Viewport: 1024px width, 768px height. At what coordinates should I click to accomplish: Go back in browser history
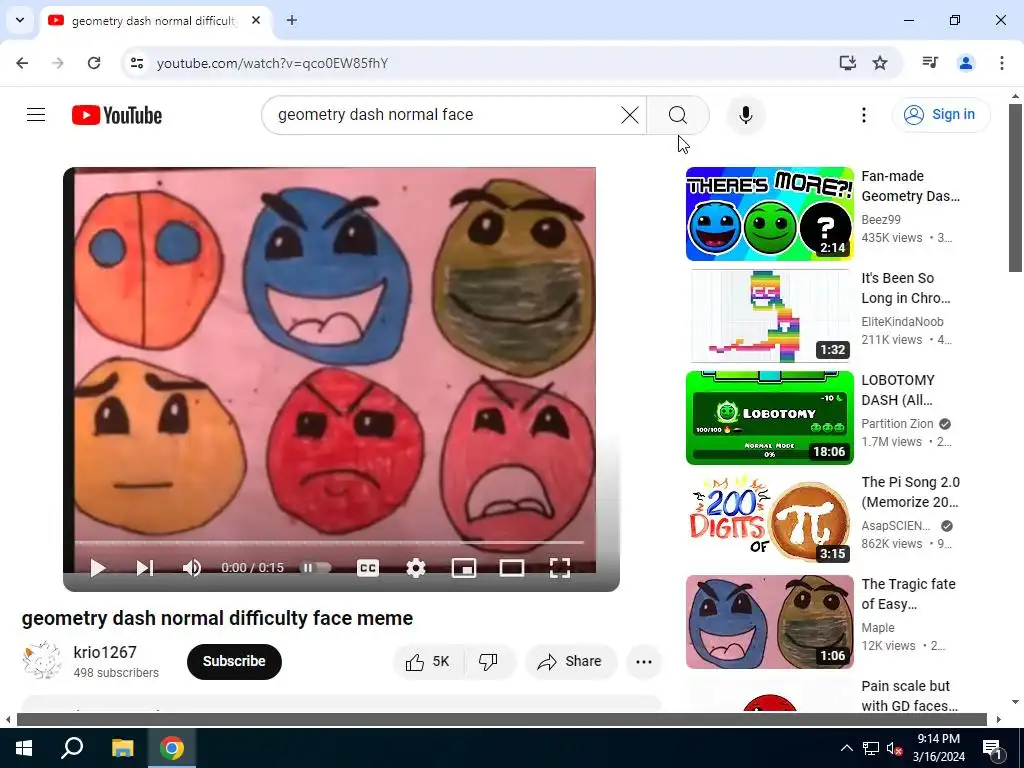coord(22,63)
